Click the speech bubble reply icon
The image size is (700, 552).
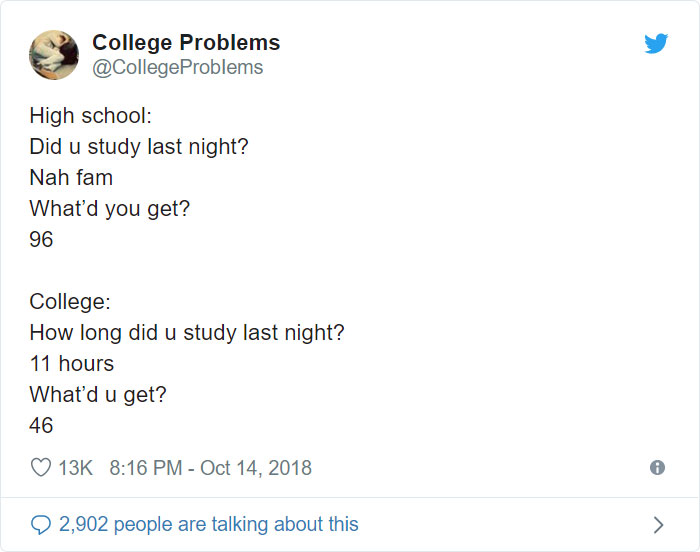(x=41, y=524)
